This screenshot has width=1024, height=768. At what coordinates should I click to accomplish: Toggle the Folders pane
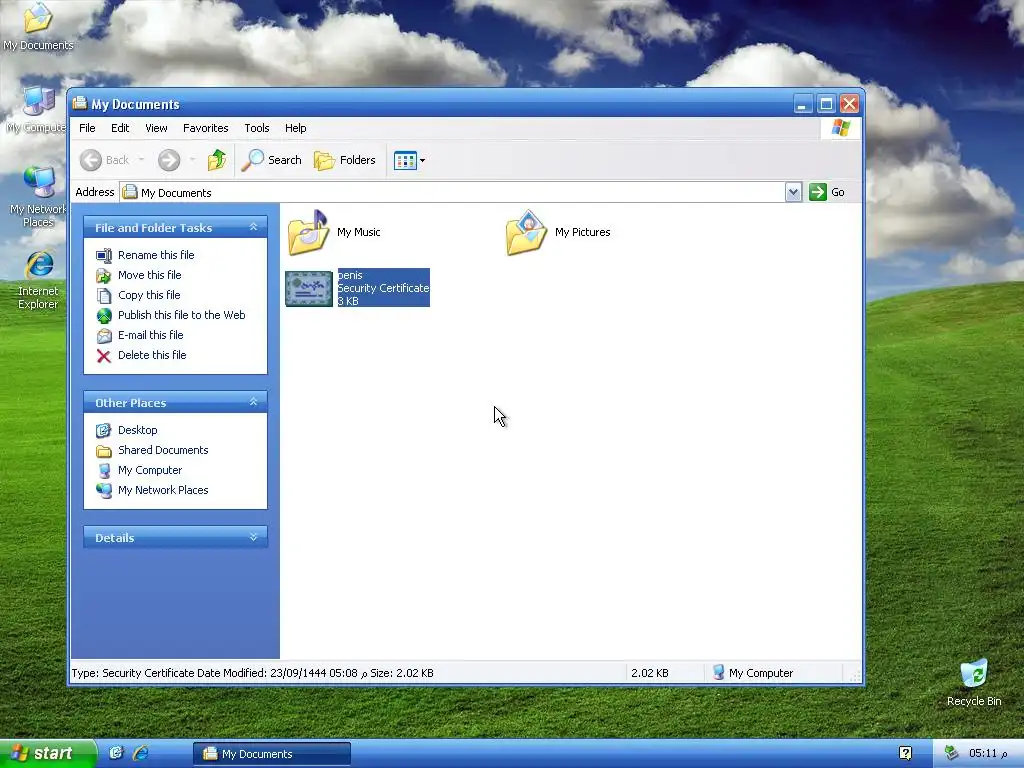[345, 160]
